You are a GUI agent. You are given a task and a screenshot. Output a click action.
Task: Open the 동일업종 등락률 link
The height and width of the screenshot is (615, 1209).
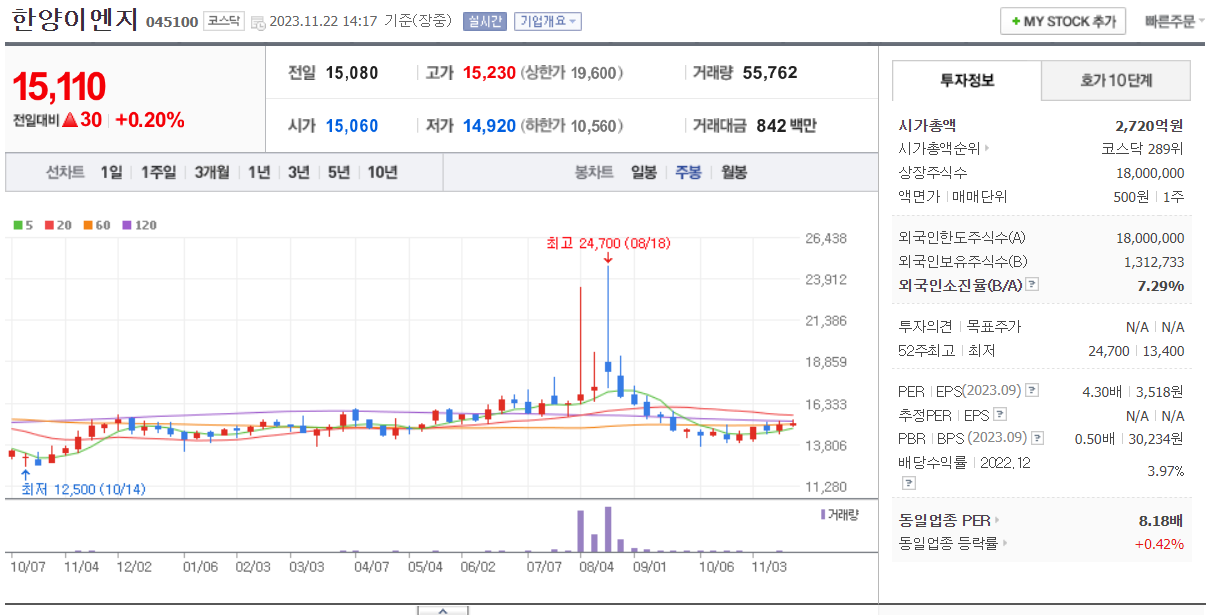click(x=953, y=544)
